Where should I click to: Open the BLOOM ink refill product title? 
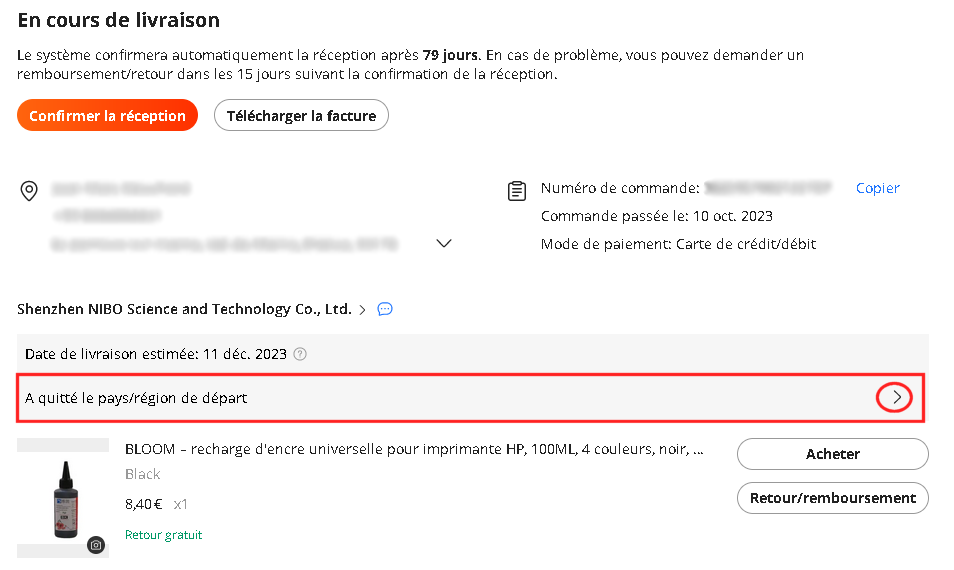click(414, 450)
